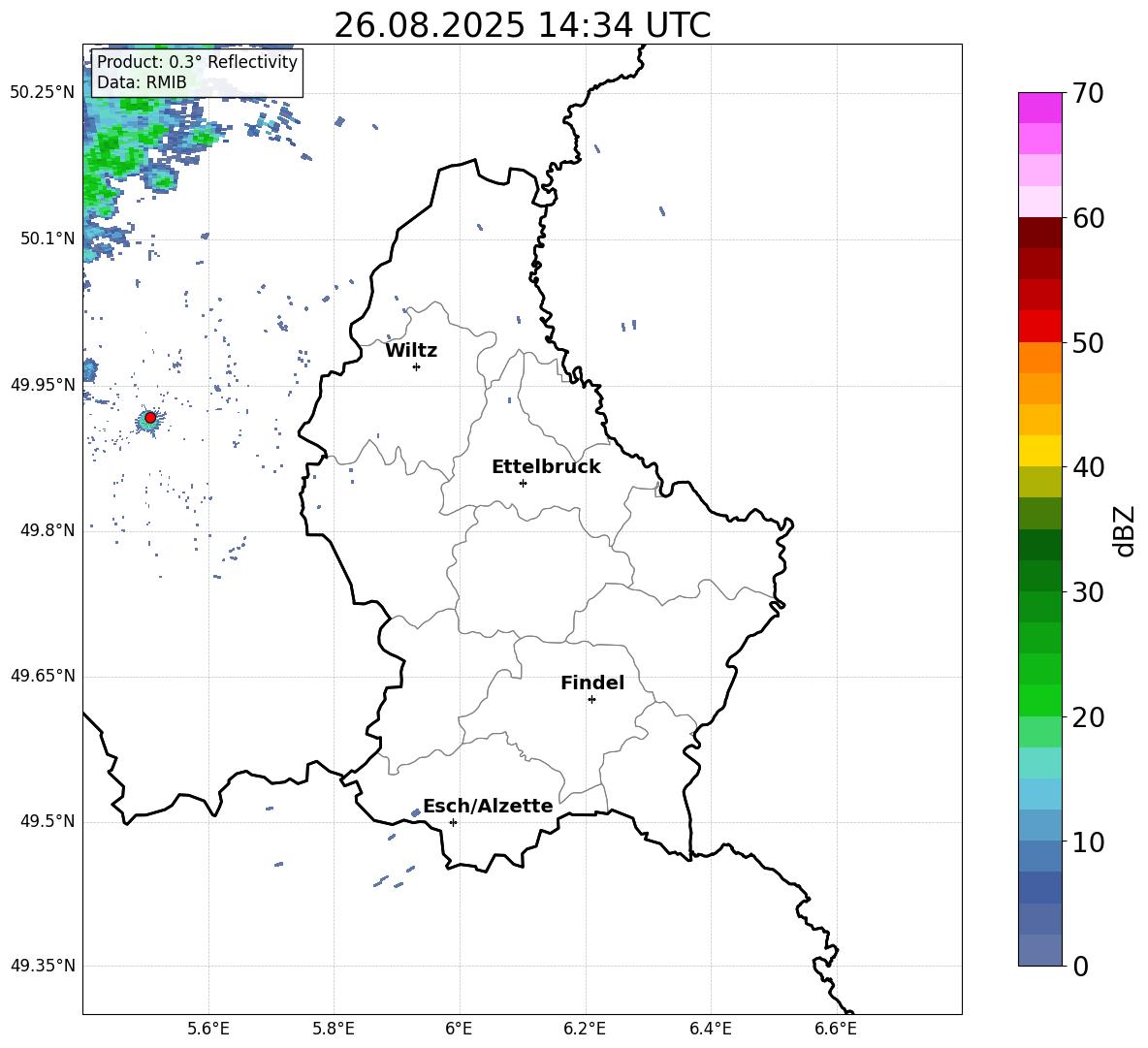Viewport: 1148px width, 1048px height.
Task: Click the 49.8°N latitude label
Action: tap(48, 530)
